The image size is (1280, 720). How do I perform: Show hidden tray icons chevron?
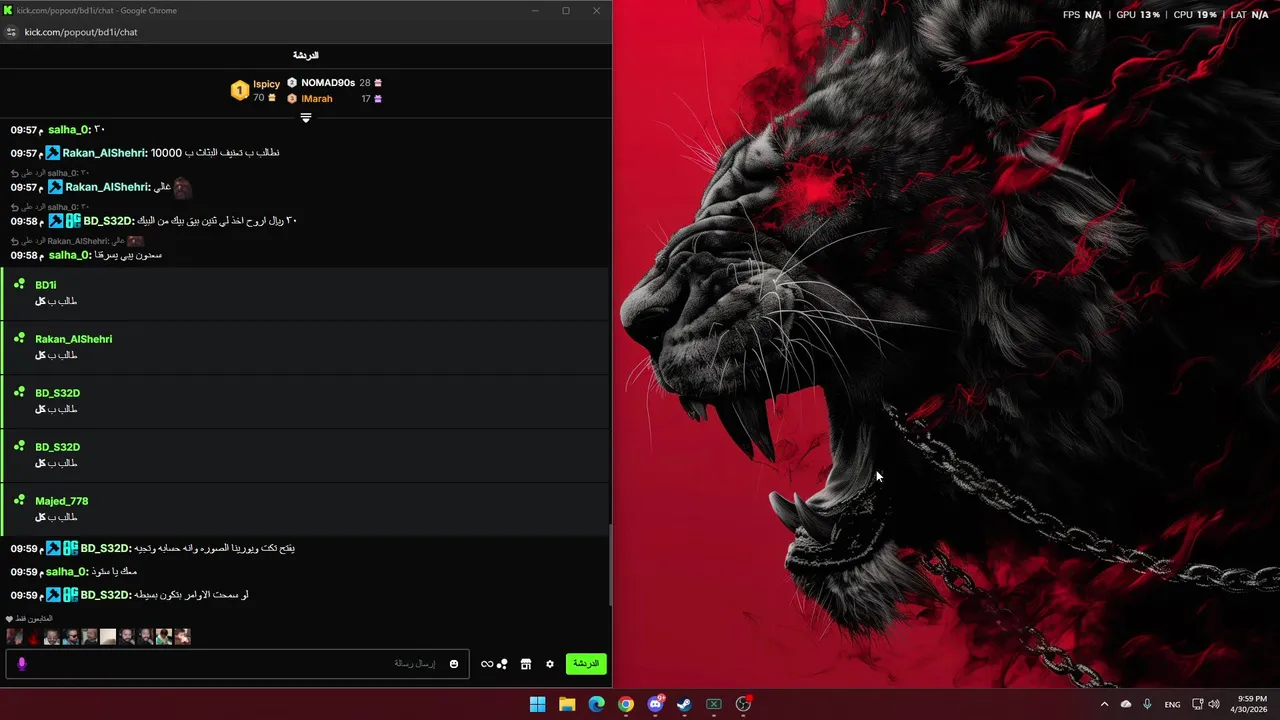[x=1104, y=704]
